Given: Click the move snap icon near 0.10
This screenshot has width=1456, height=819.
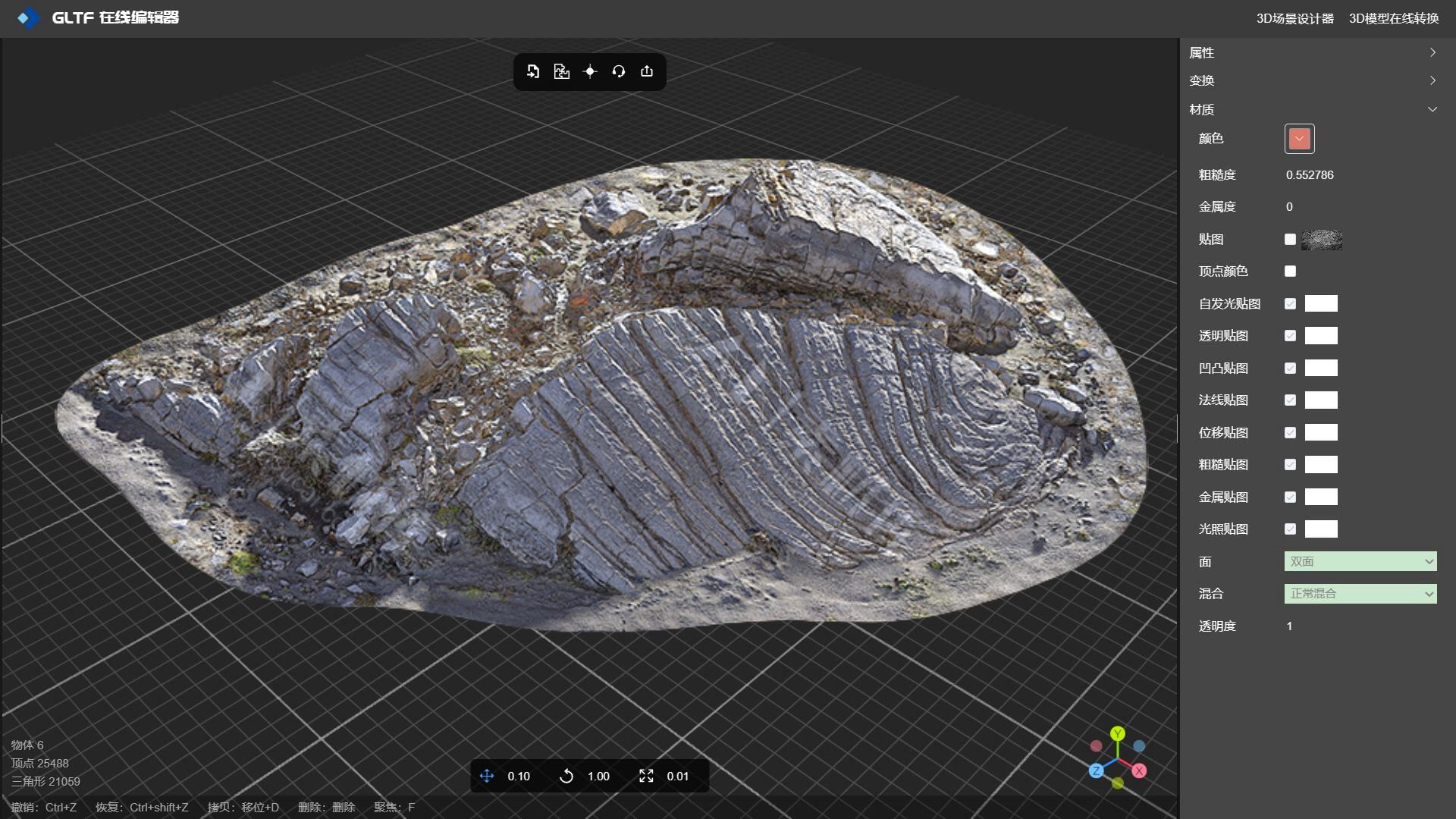Looking at the screenshot, I should pyautogui.click(x=487, y=776).
